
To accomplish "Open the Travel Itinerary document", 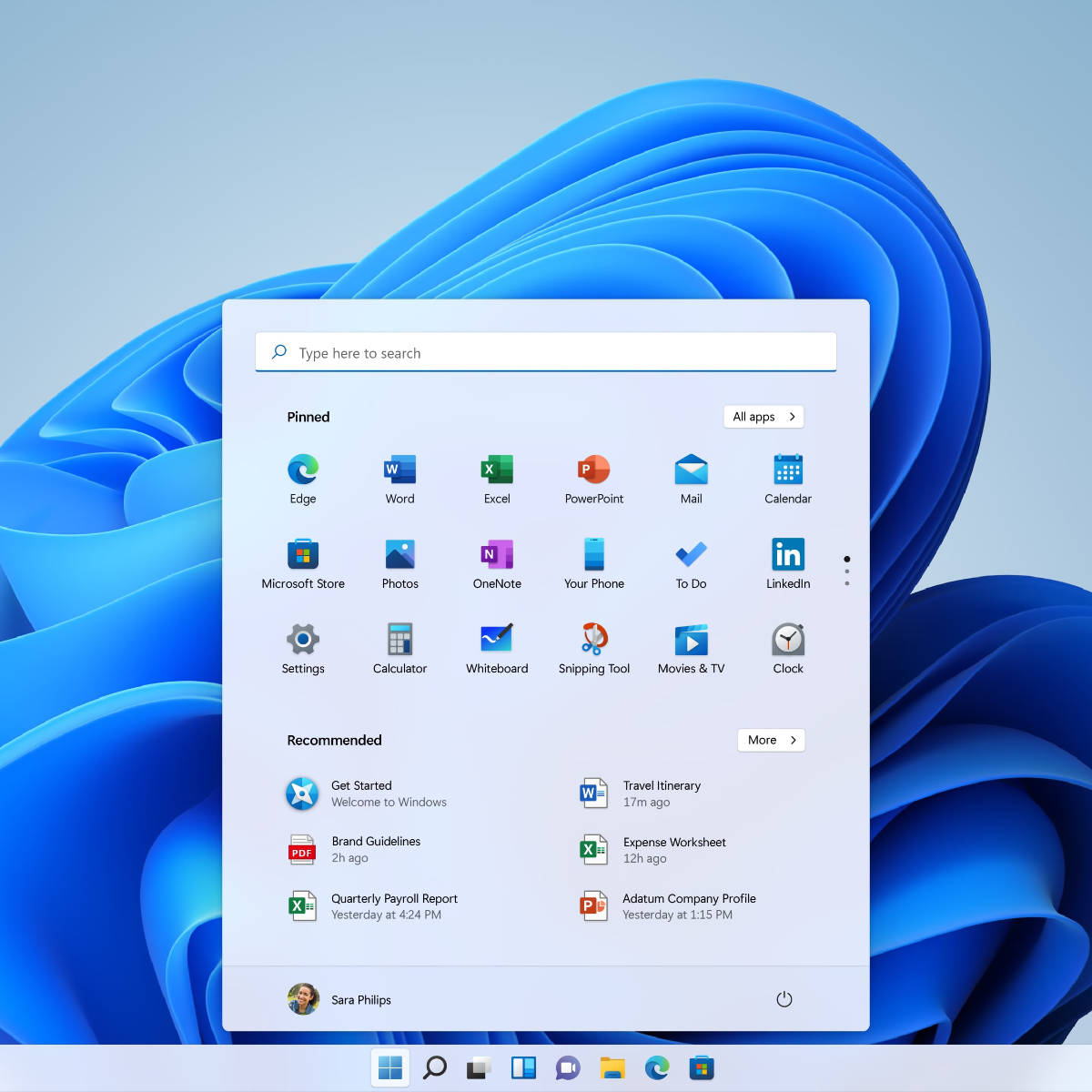I will [660, 793].
